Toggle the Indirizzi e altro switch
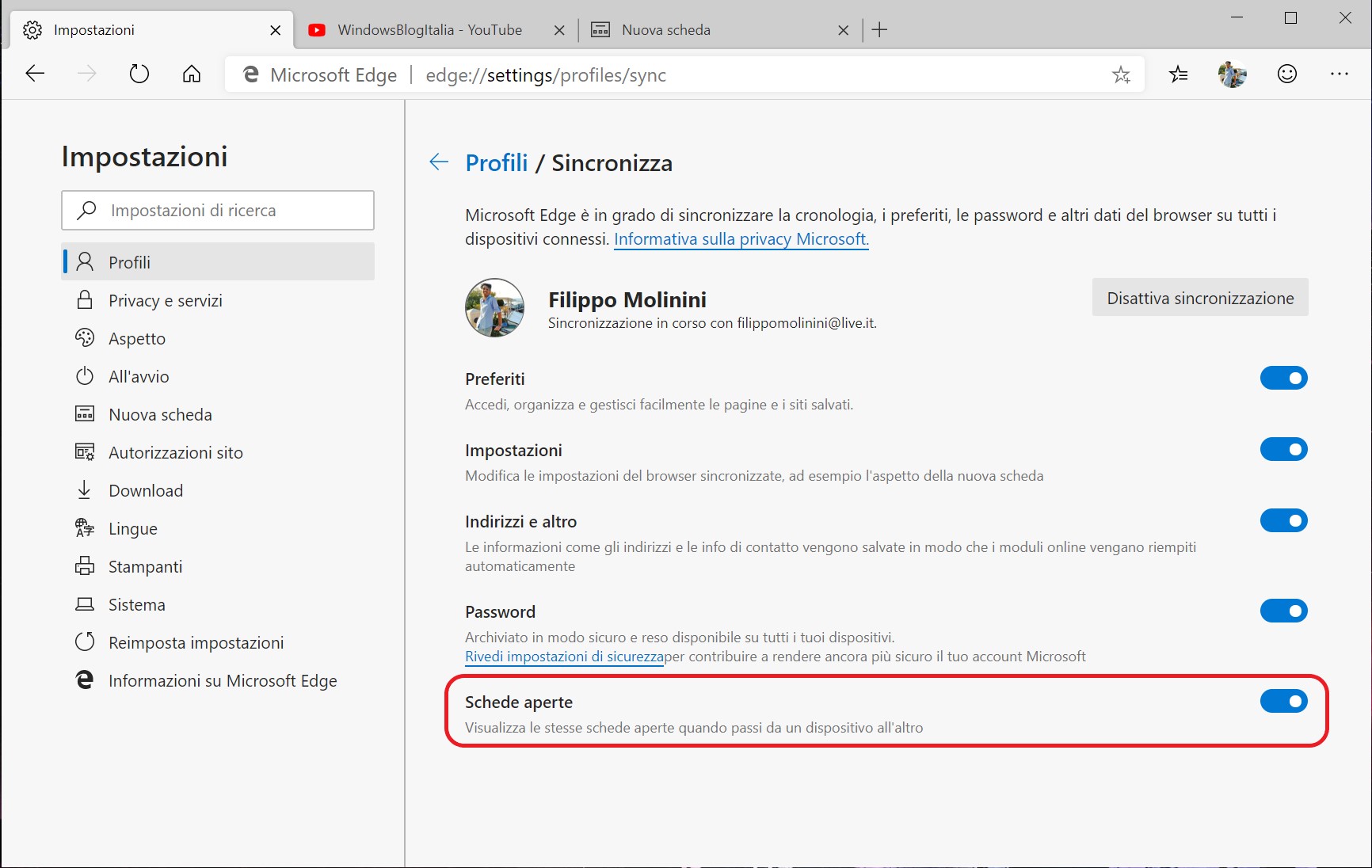Image resolution: width=1372 pixels, height=868 pixels. [x=1284, y=520]
